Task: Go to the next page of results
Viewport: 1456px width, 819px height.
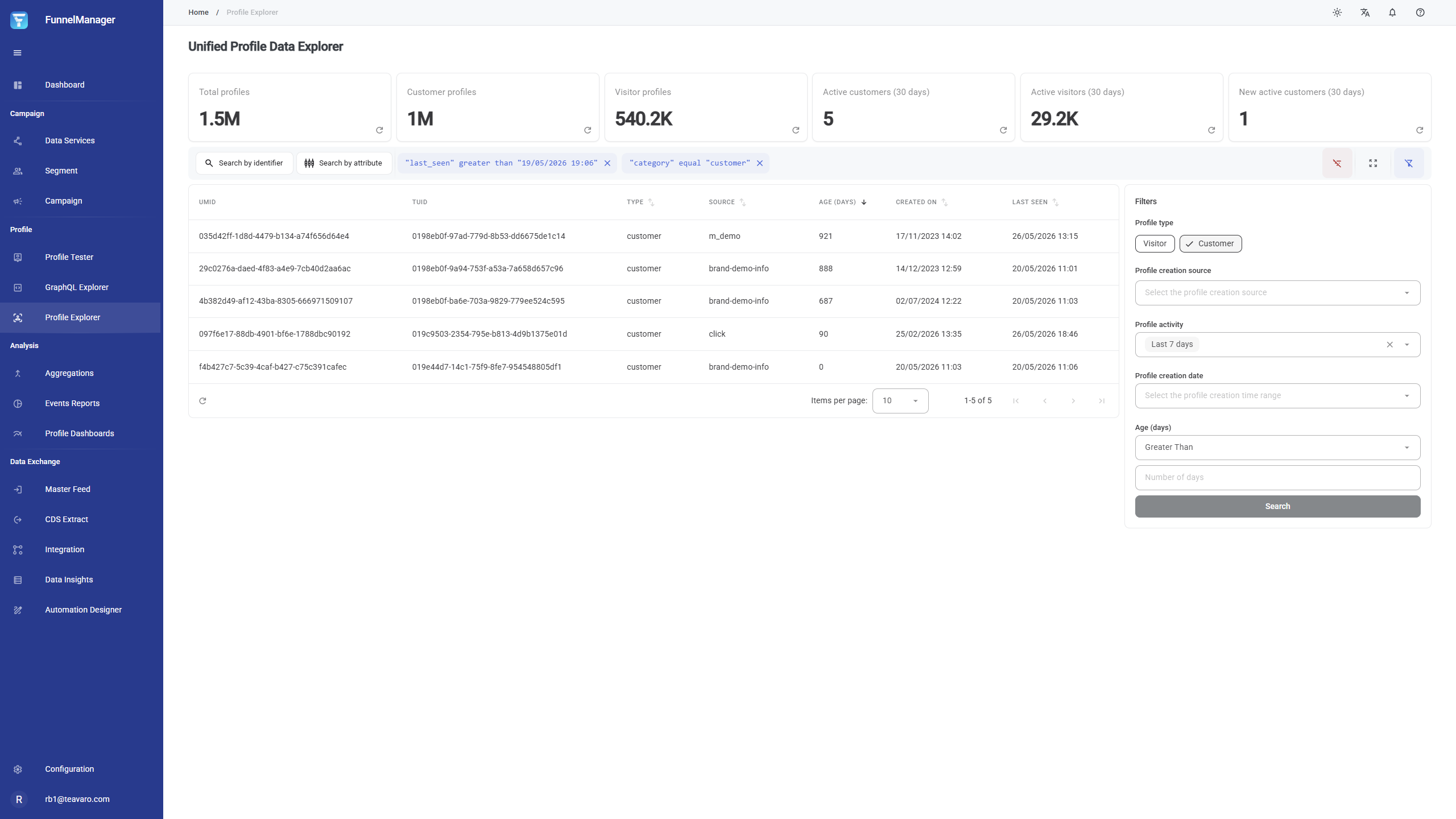Action: pyautogui.click(x=1073, y=401)
